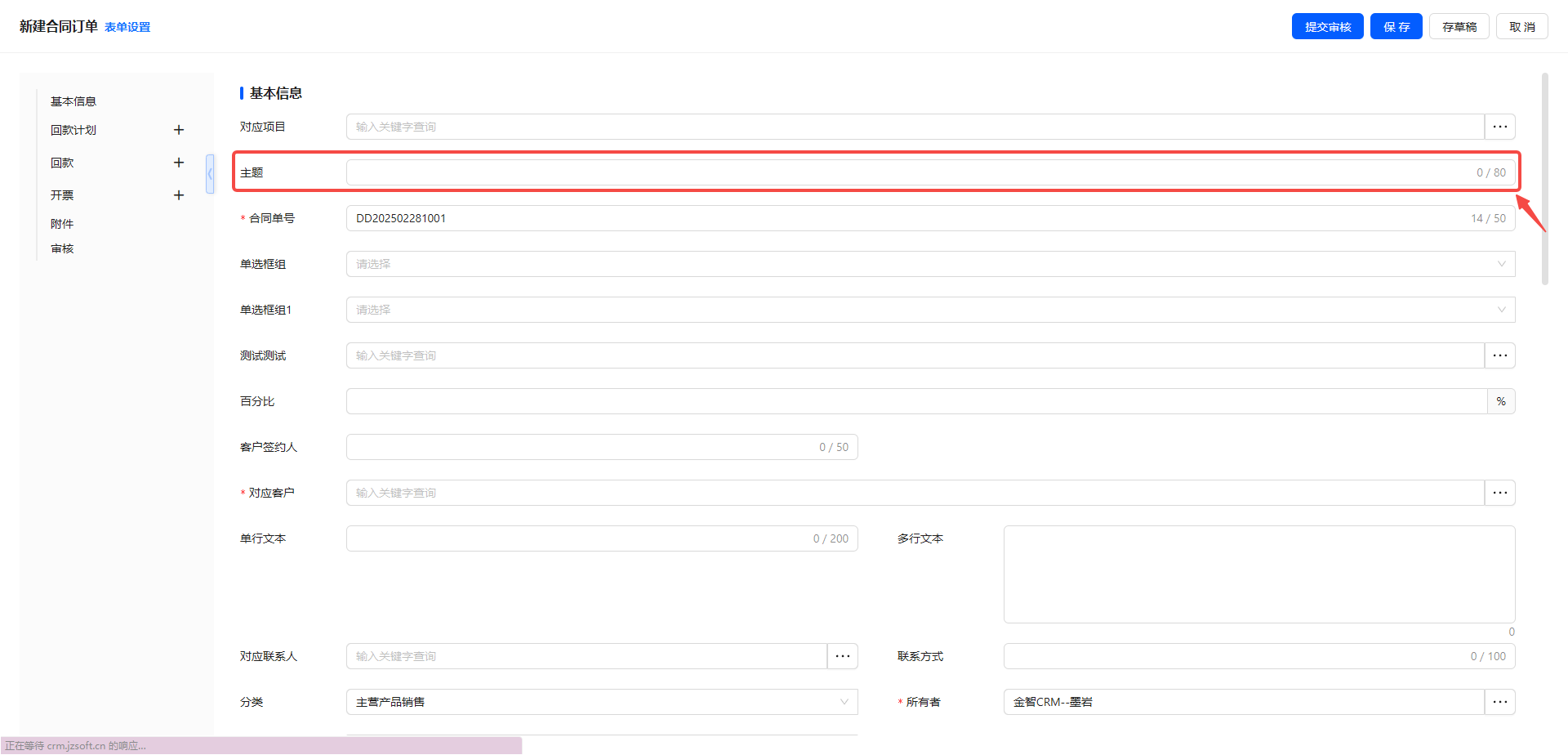The image size is (1568, 755).
Task: Click into the 客户签约人 input field
Action: (602, 447)
